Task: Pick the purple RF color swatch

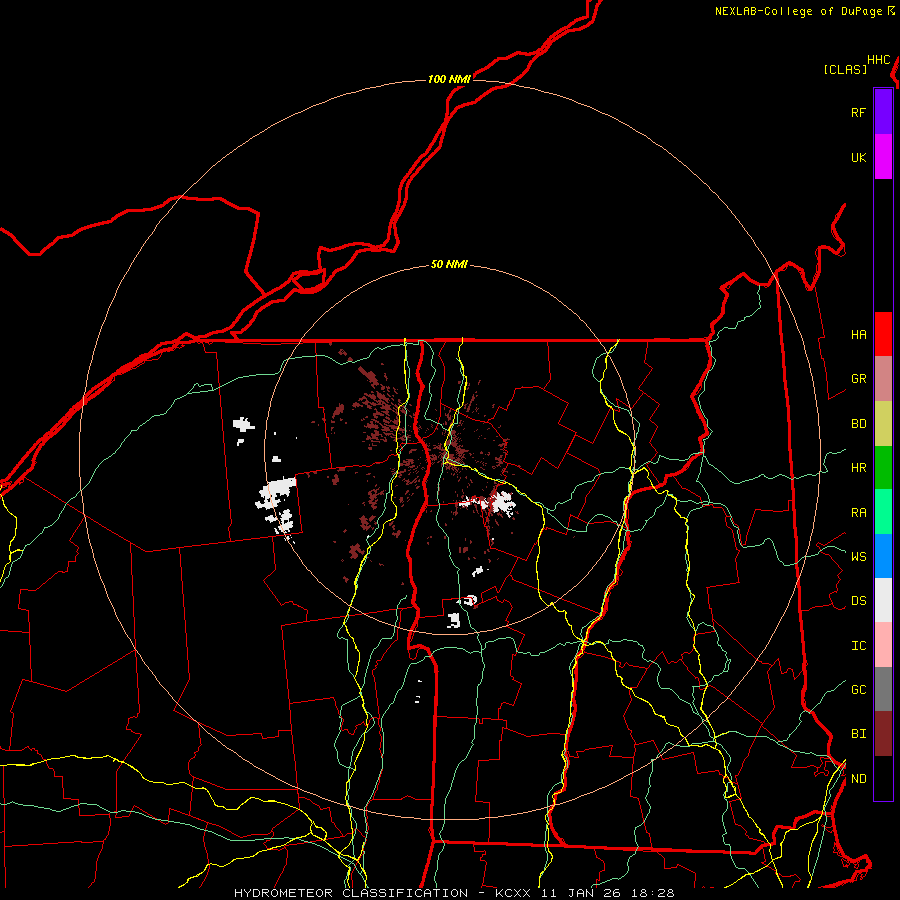Action: coord(883,112)
